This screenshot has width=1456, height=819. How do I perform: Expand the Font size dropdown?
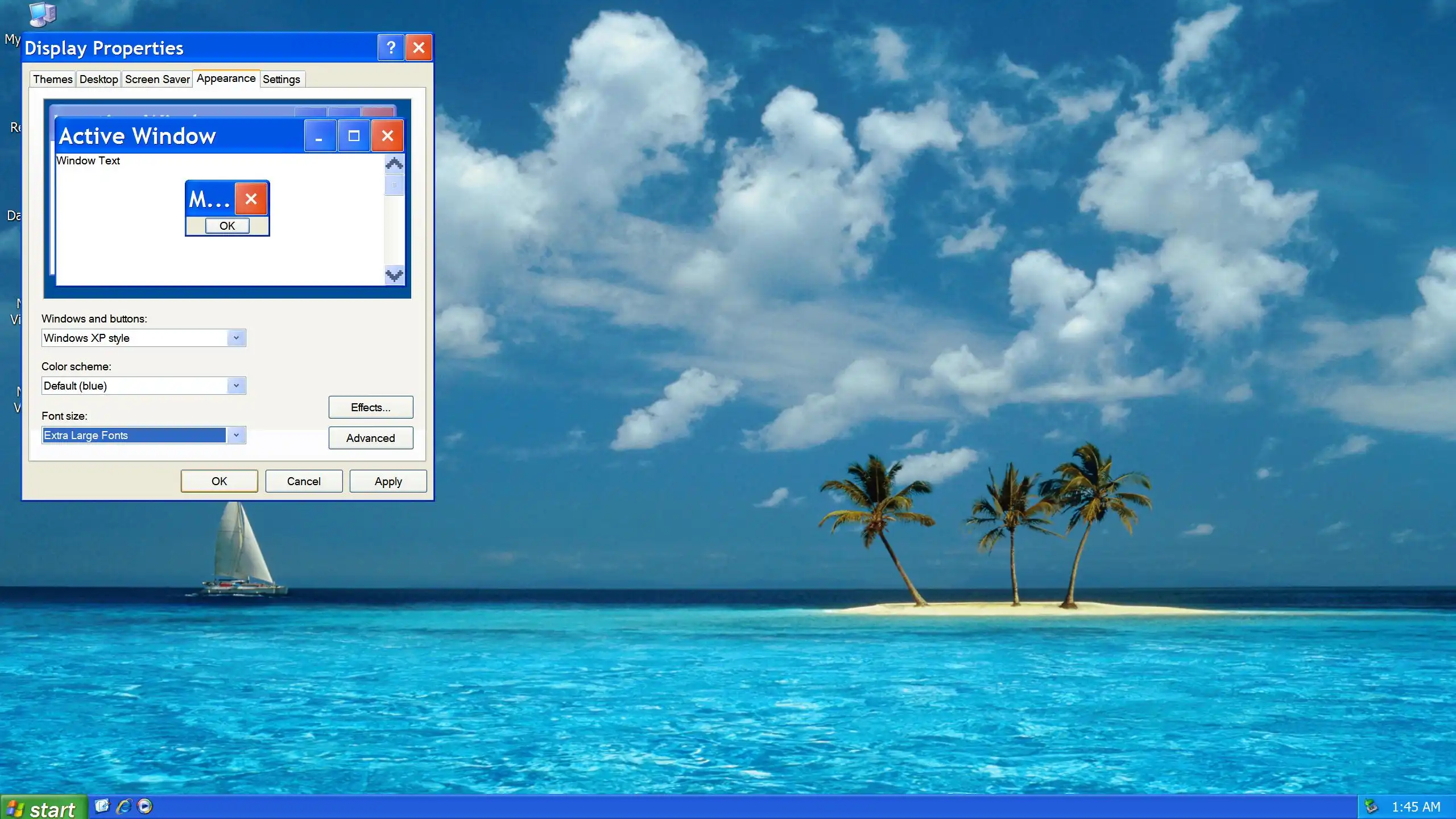[x=236, y=435]
